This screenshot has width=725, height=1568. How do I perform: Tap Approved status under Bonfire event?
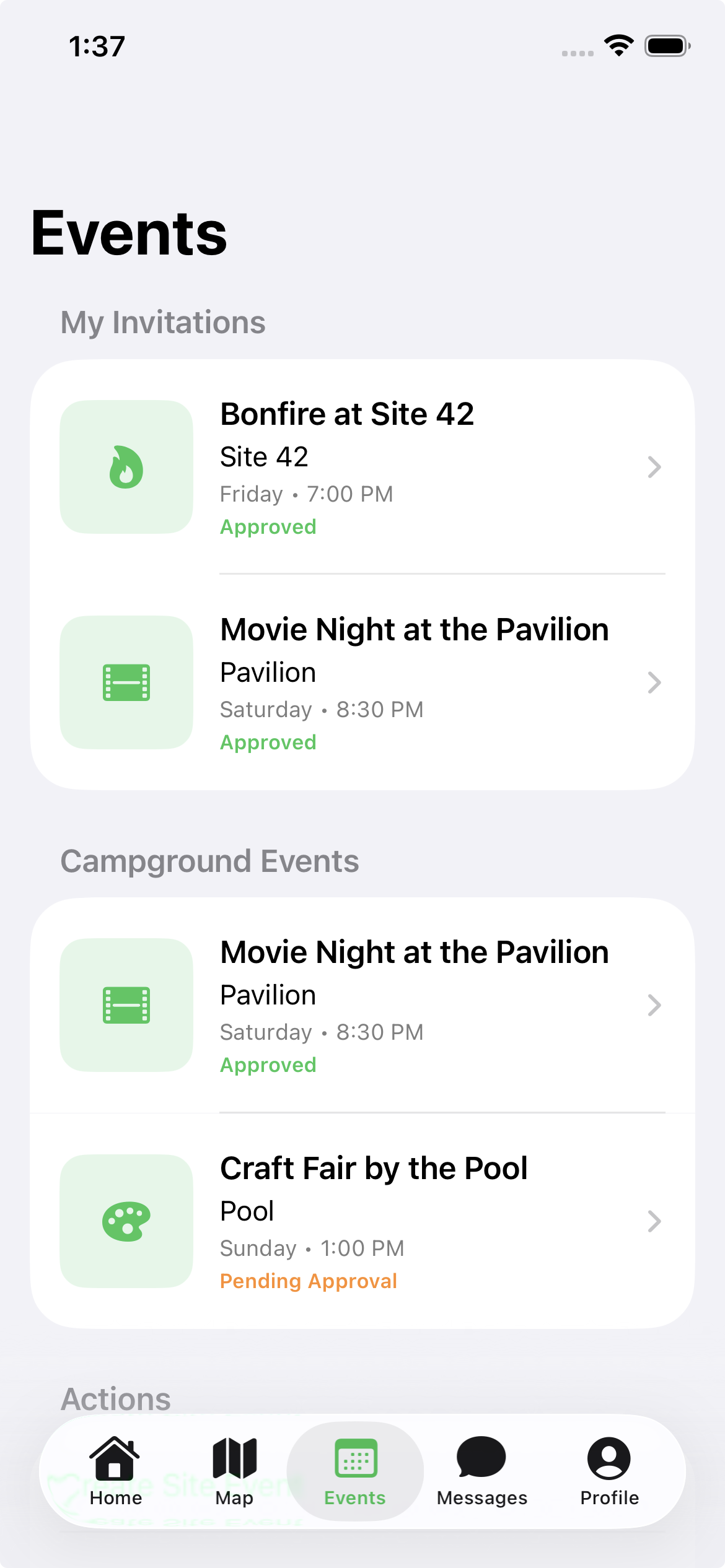(268, 527)
